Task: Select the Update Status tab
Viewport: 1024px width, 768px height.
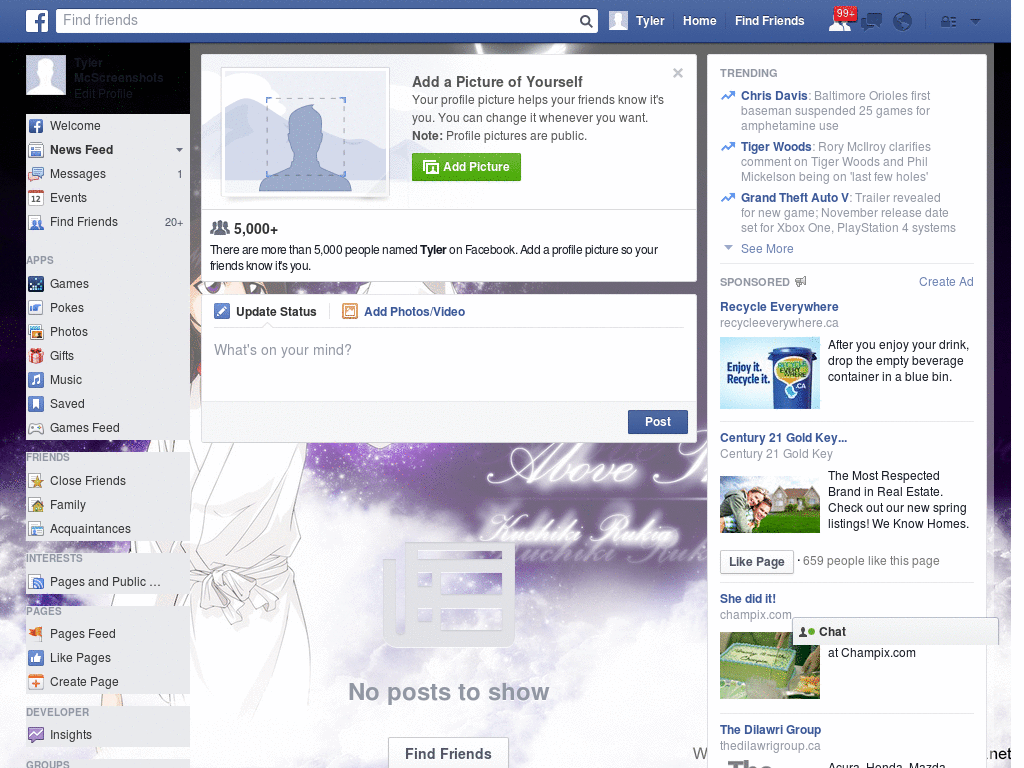Action: 266,312
